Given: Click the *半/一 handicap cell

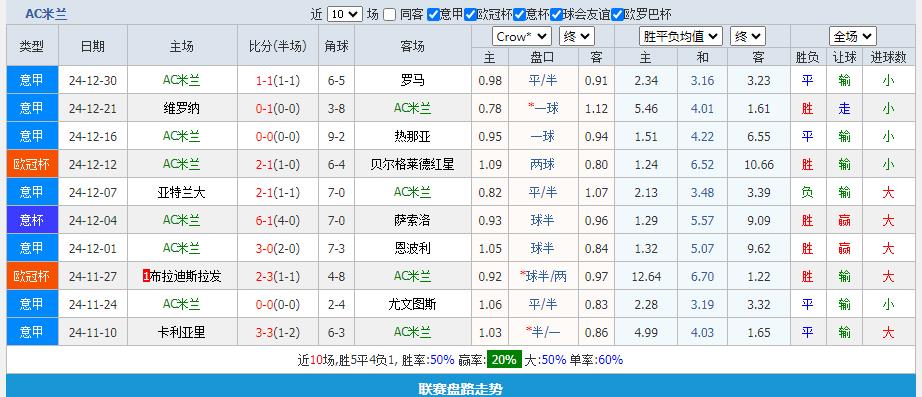Looking at the screenshot, I should coord(543,332).
